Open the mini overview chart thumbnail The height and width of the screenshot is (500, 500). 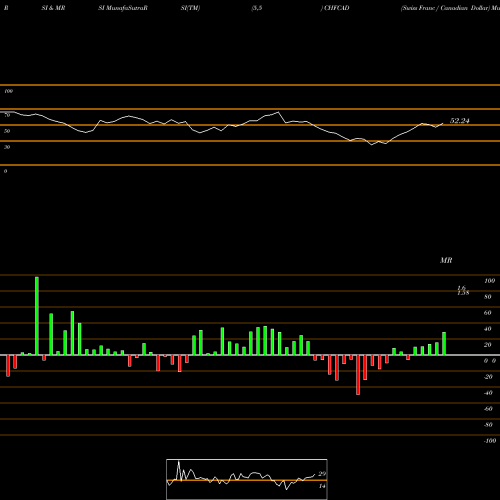pos(247,479)
